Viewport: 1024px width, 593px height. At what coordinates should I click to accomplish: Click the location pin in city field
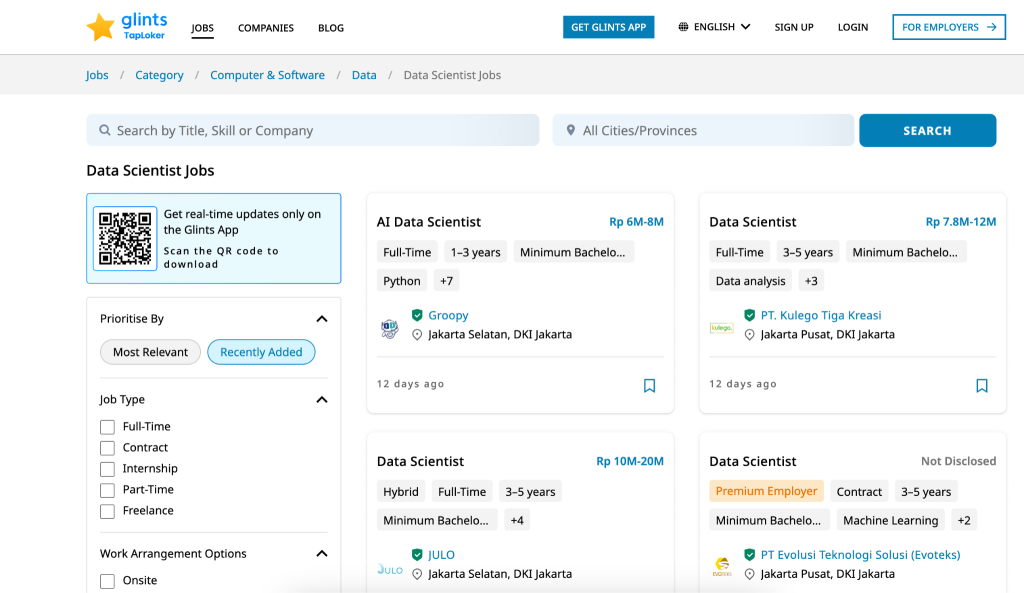click(x=571, y=130)
